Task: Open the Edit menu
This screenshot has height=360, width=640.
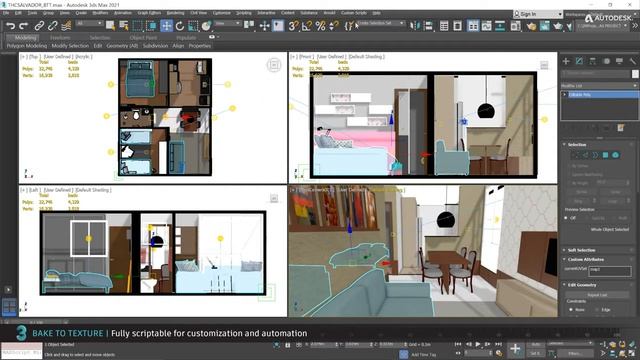Action: coord(18,13)
